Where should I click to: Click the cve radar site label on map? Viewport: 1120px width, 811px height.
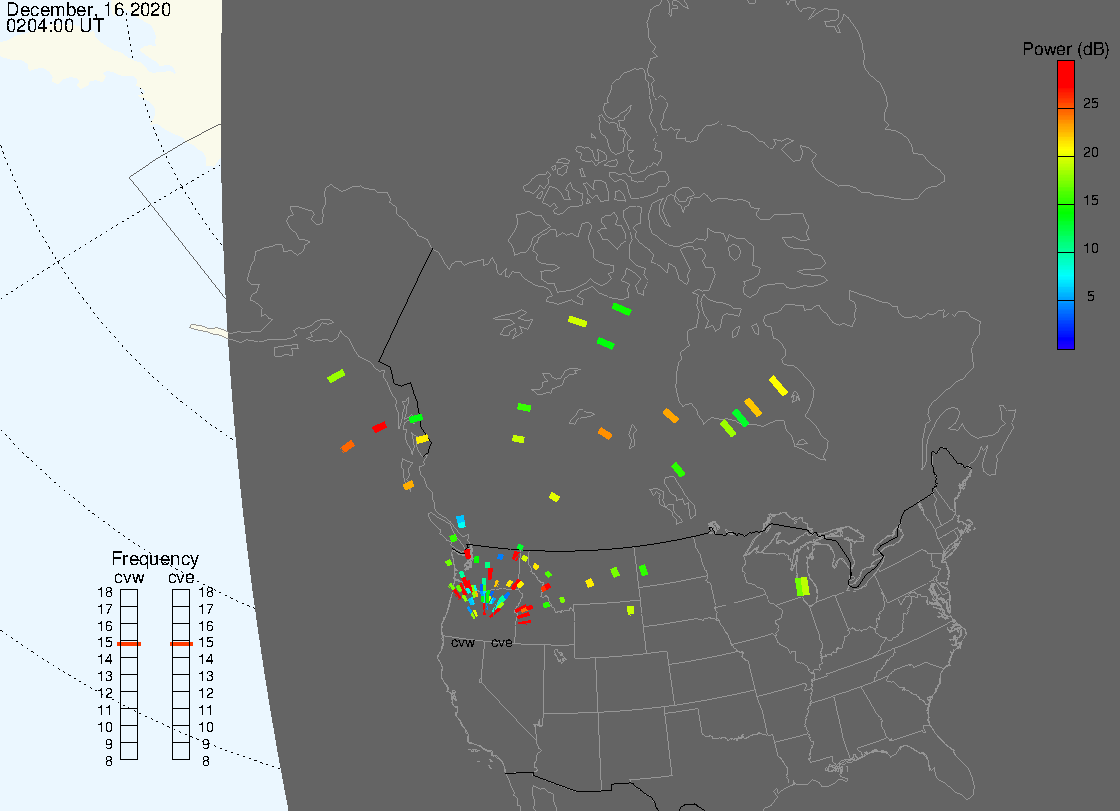click(501, 643)
